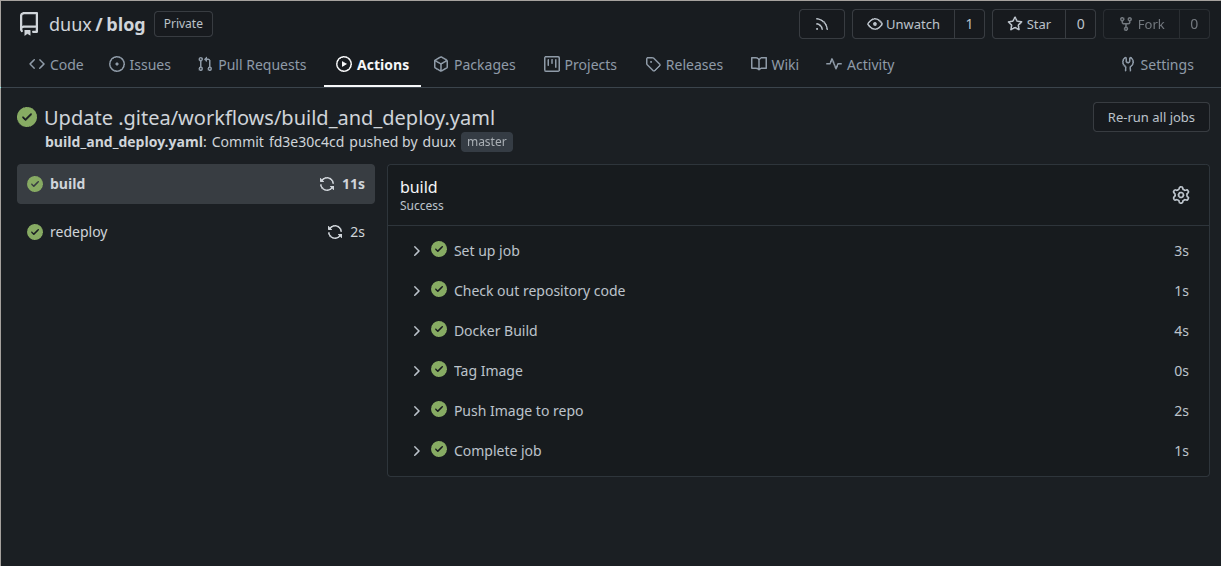The image size is (1221, 566).
Task: Click green status icon on build job
Action: 35,184
